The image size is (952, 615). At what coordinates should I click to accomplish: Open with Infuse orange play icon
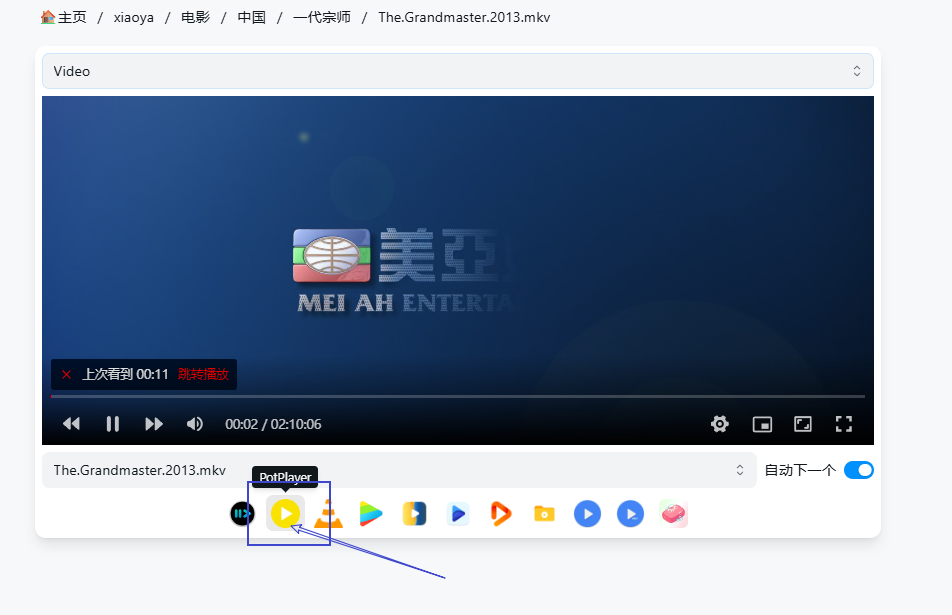tap(501, 514)
